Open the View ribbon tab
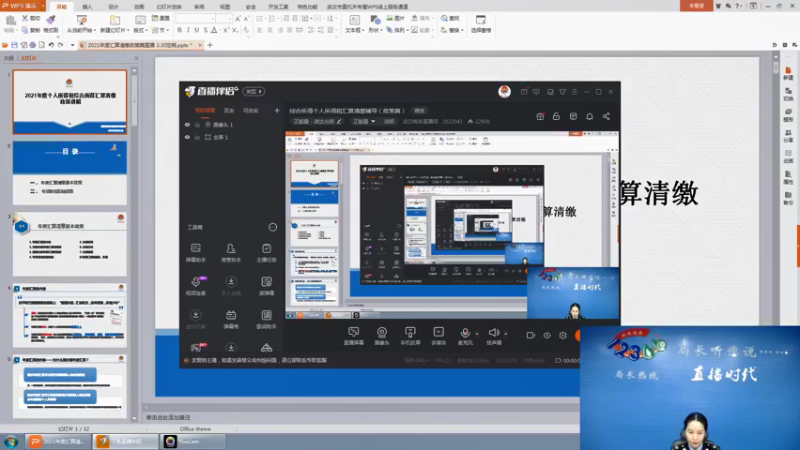 click(224, 7)
